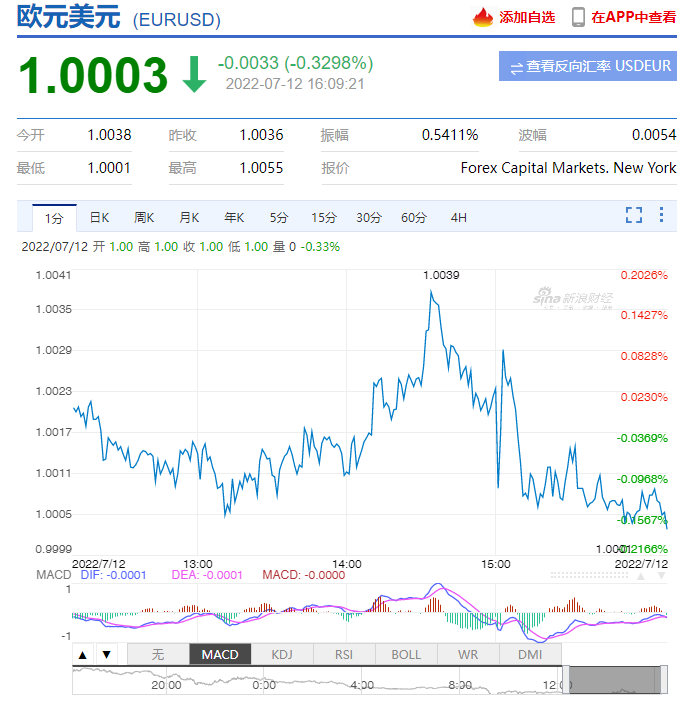
Task: Click the 添加自选 link
Action: (x=527, y=17)
